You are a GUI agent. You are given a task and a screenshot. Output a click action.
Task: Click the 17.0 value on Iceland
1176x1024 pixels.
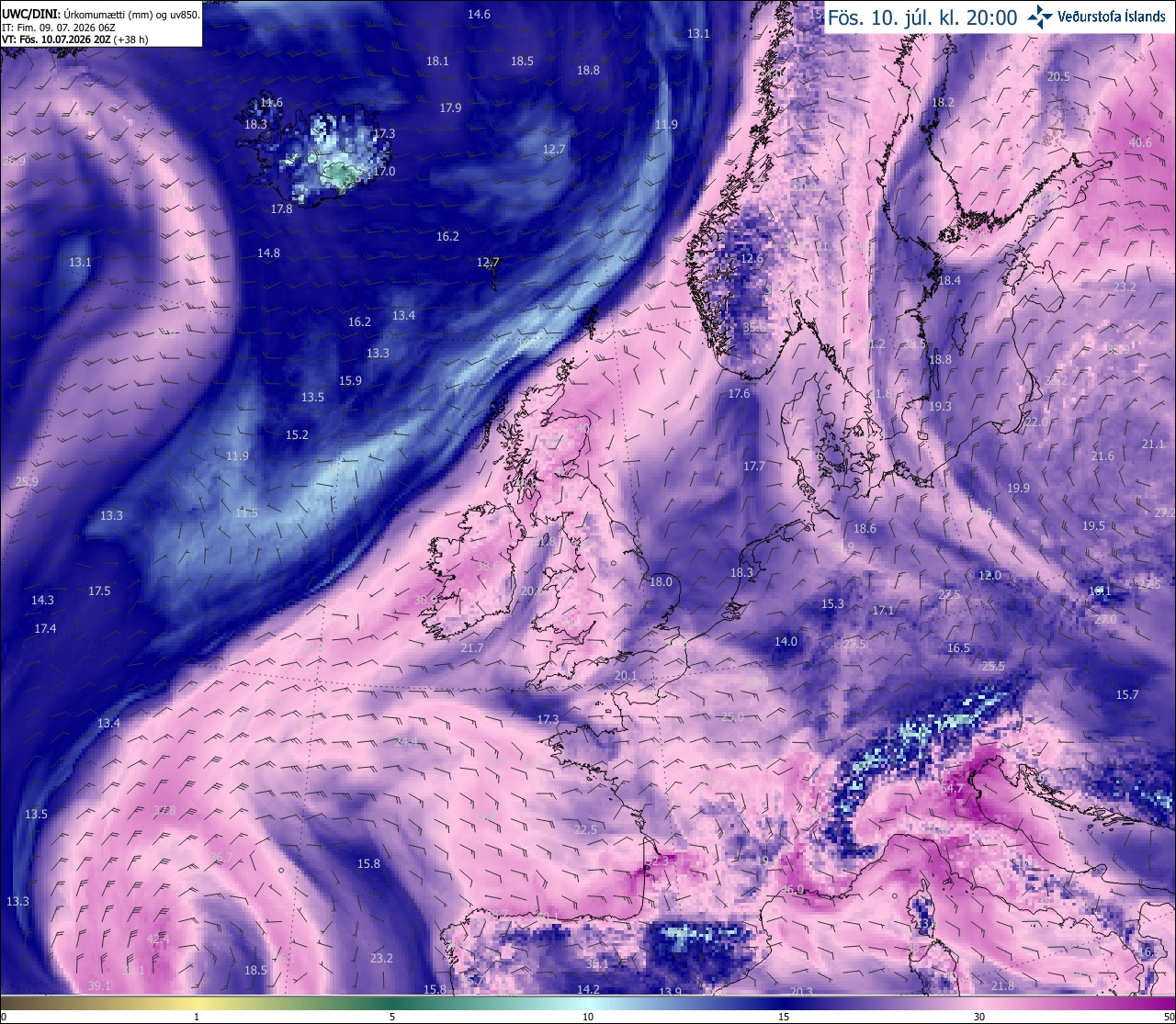pyautogui.click(x=384, y=172)
